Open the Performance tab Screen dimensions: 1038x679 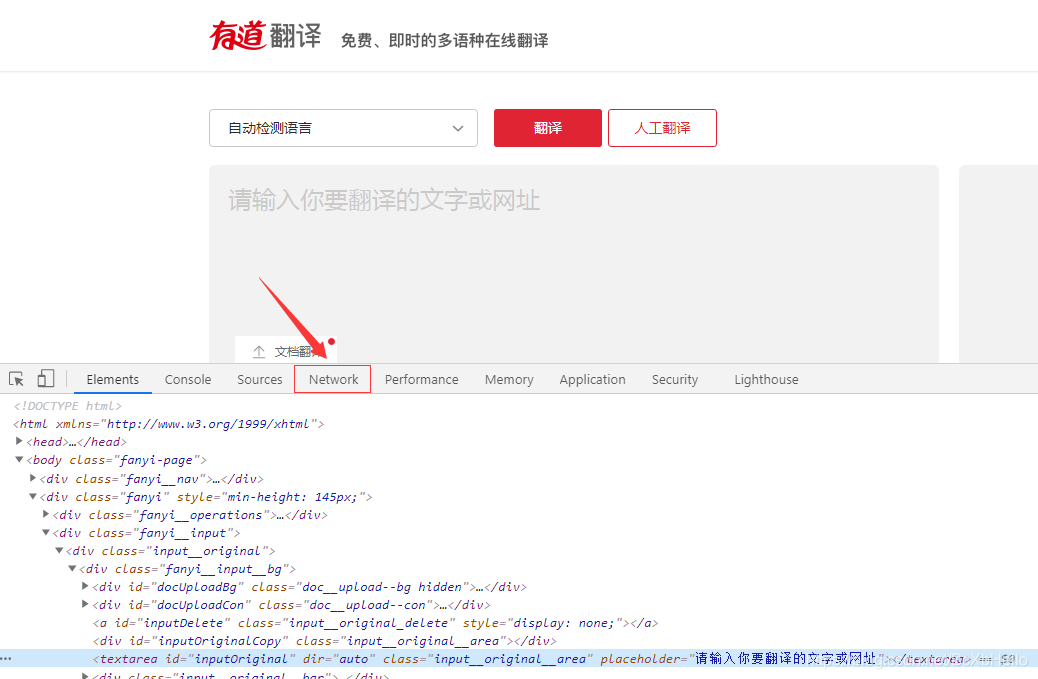422,379
